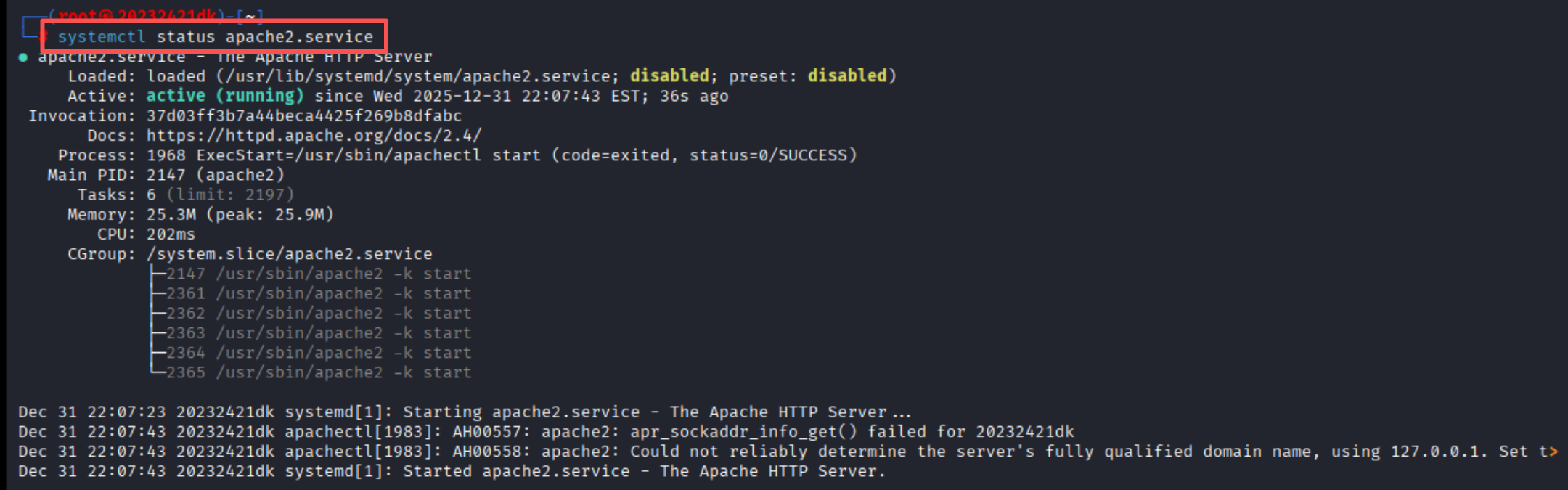Screen dimensions: 1568x490
Task: Click the green status dot beside apache2.service
Action: coord(23,57)
